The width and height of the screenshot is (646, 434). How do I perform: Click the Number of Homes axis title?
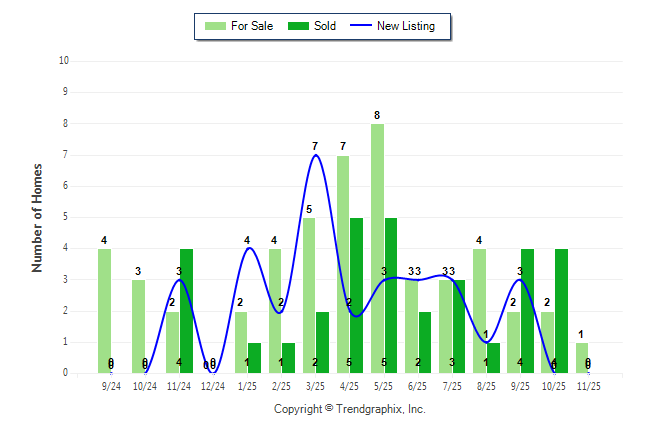[37, 217]
